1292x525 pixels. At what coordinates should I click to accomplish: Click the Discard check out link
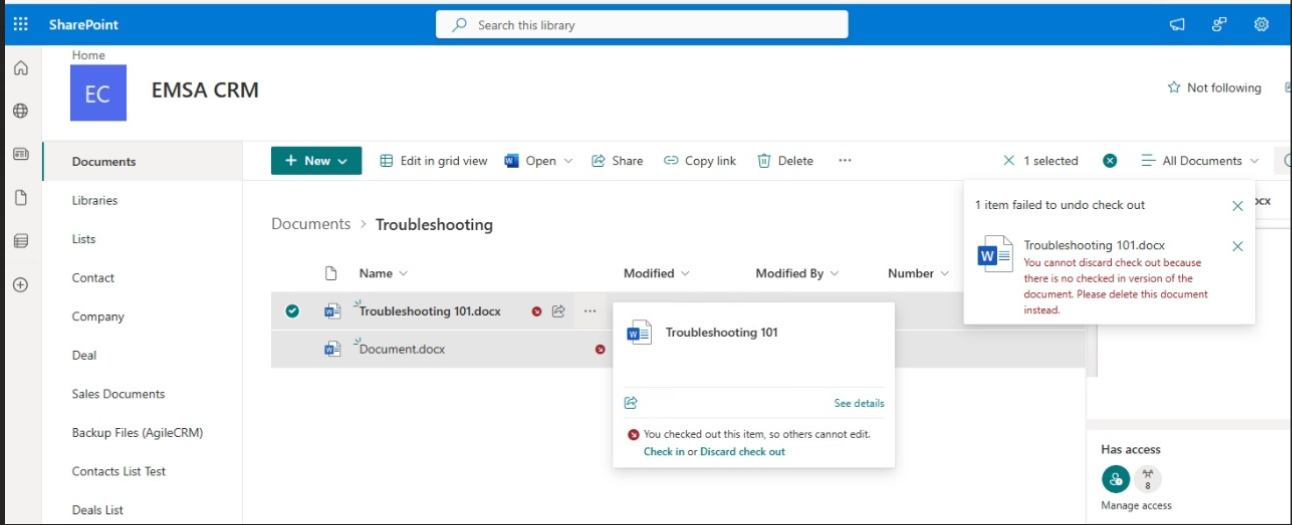743,452
